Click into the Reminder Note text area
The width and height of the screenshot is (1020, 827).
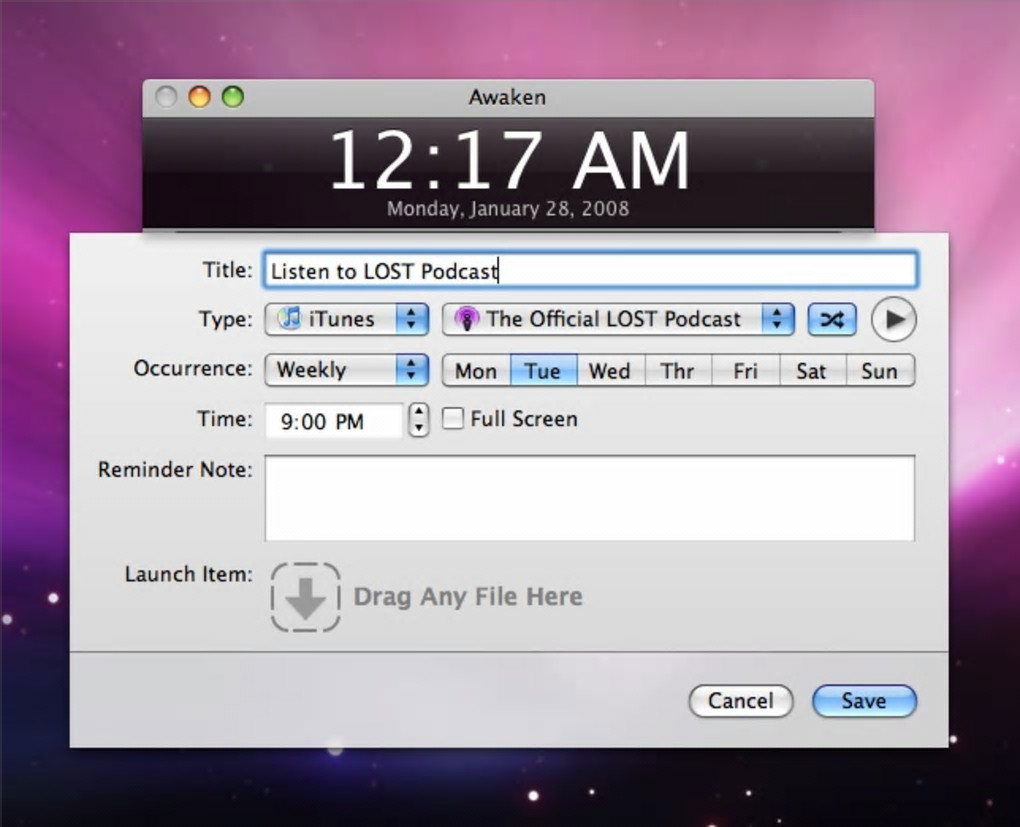(589, 498)
